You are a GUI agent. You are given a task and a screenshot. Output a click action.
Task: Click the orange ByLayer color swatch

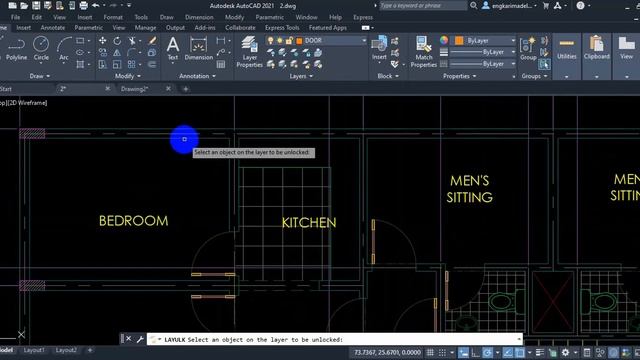tap(459, 40)
